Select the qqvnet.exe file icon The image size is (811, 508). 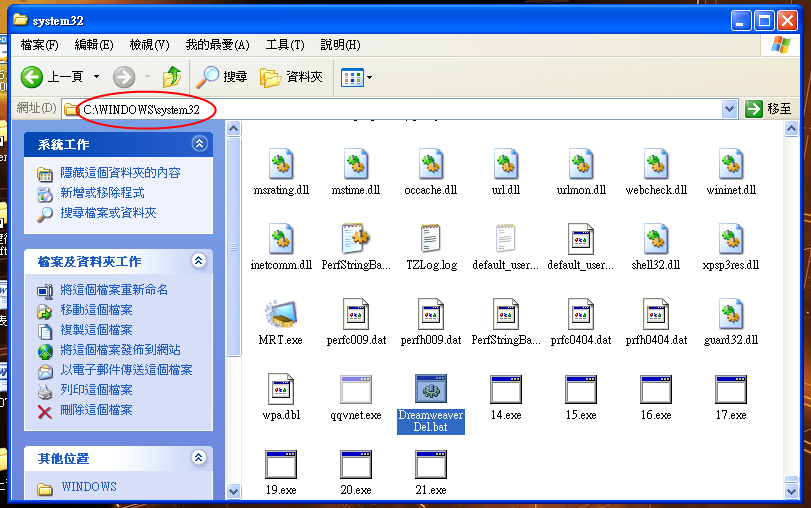pos(356,389)
